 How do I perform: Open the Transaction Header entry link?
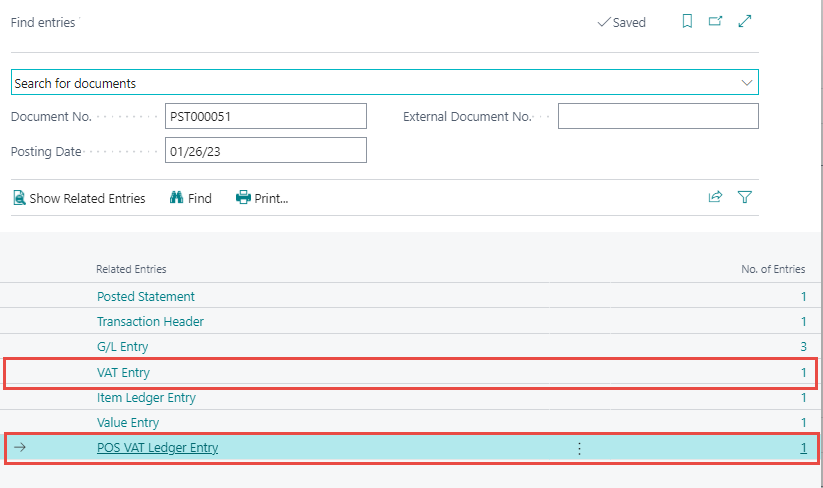(151, 322)
